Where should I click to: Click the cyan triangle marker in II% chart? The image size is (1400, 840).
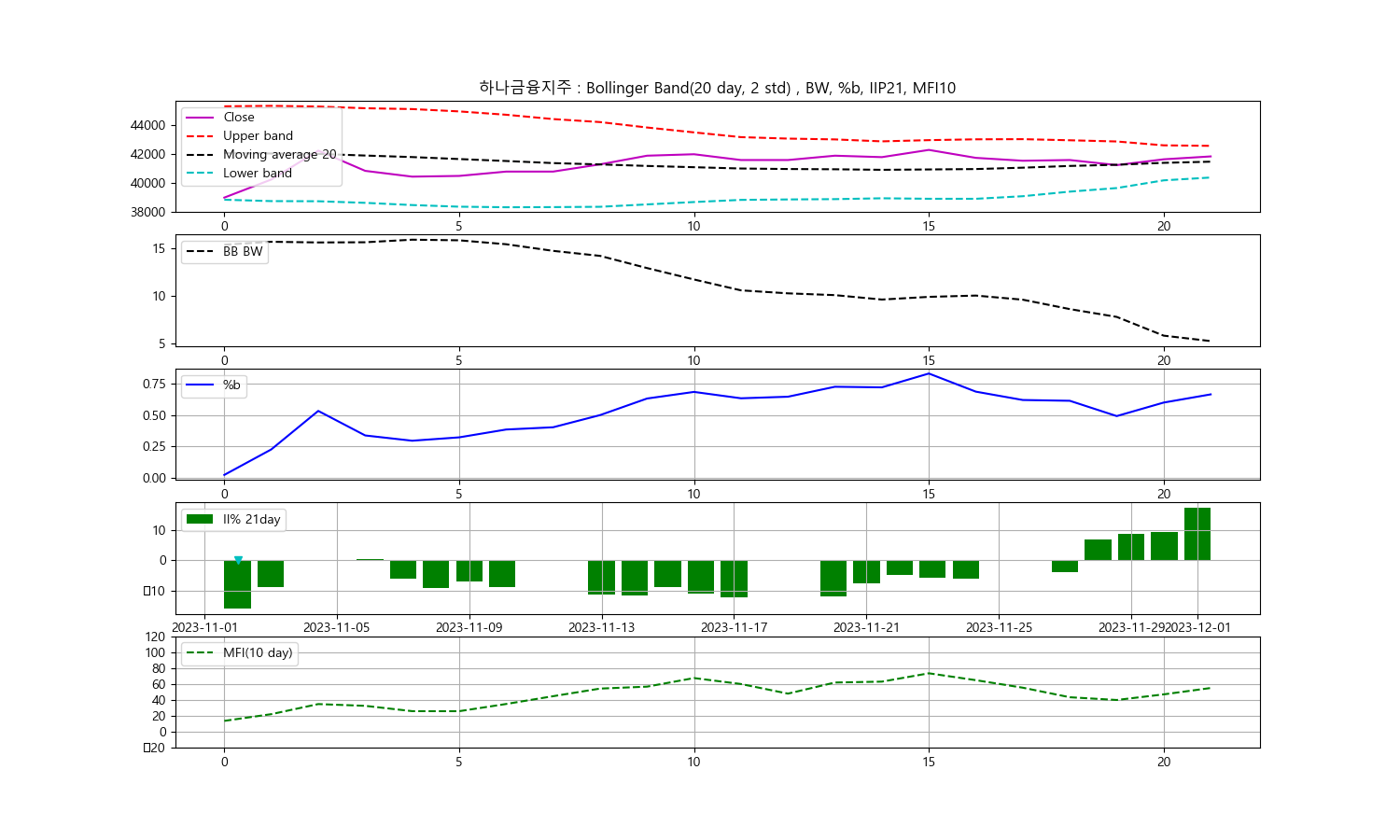pyautogui.click(x=238, y=560)
